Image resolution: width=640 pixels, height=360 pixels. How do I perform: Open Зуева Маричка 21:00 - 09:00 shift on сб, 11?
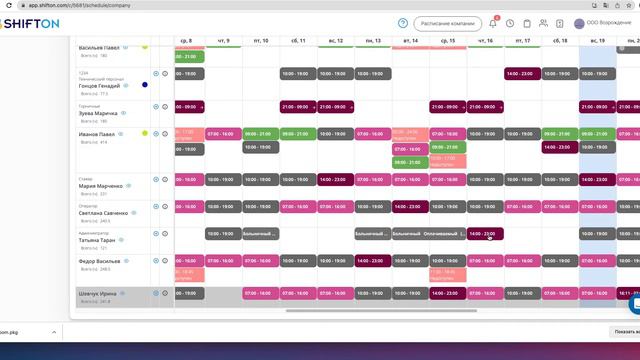point(298,107)
